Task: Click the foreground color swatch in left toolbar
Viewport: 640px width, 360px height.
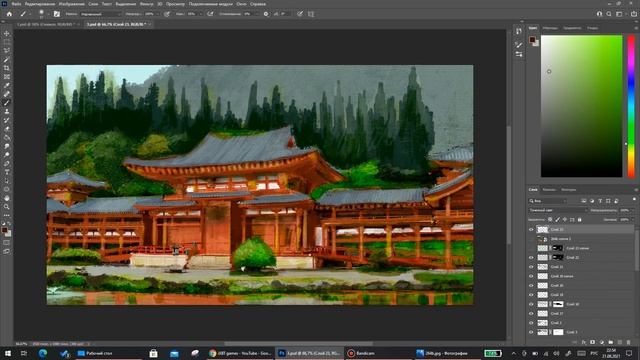Action: pos(4,230)
